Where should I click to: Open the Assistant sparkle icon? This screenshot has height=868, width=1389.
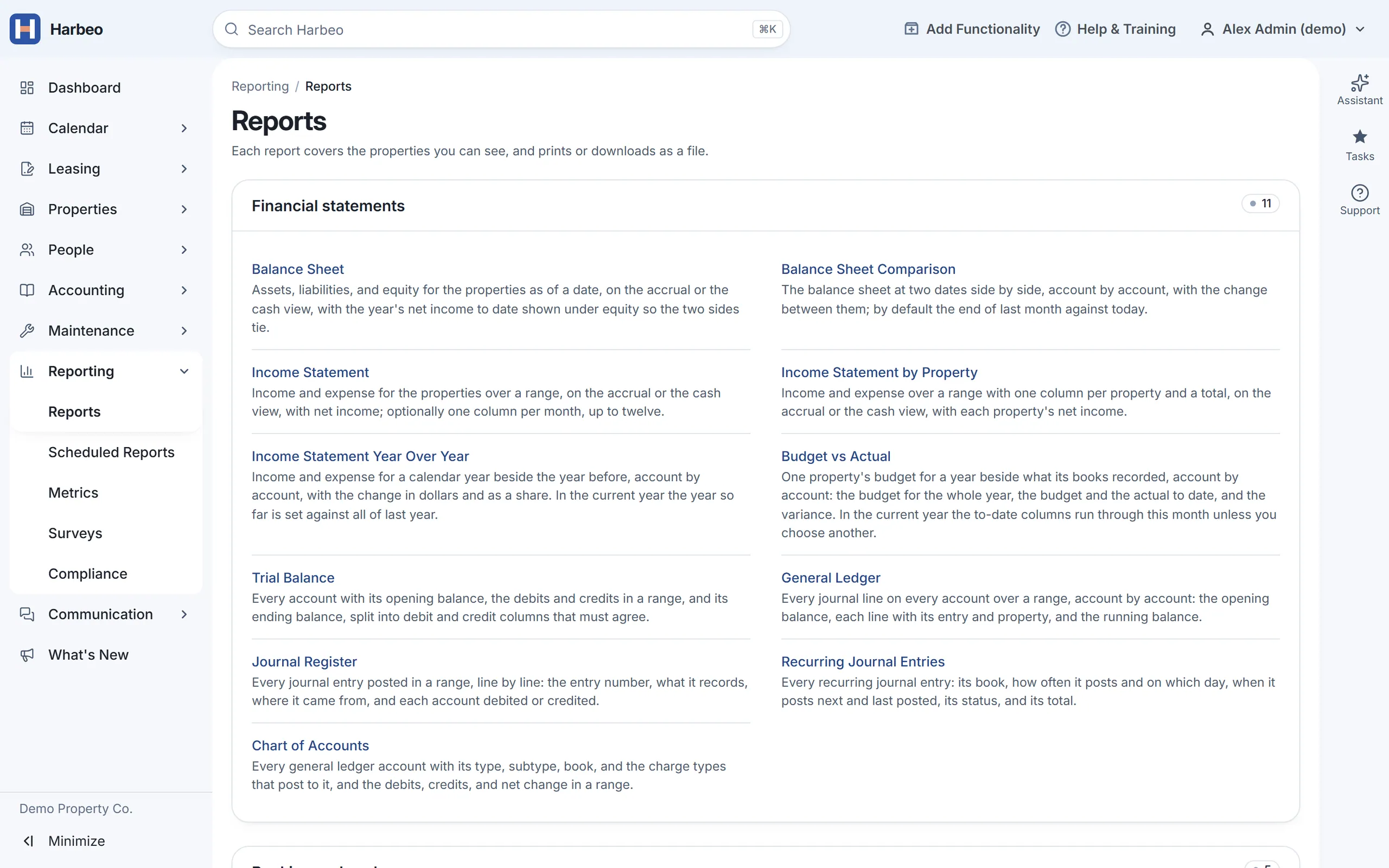pyautogui.click(x=1359, y=83)
